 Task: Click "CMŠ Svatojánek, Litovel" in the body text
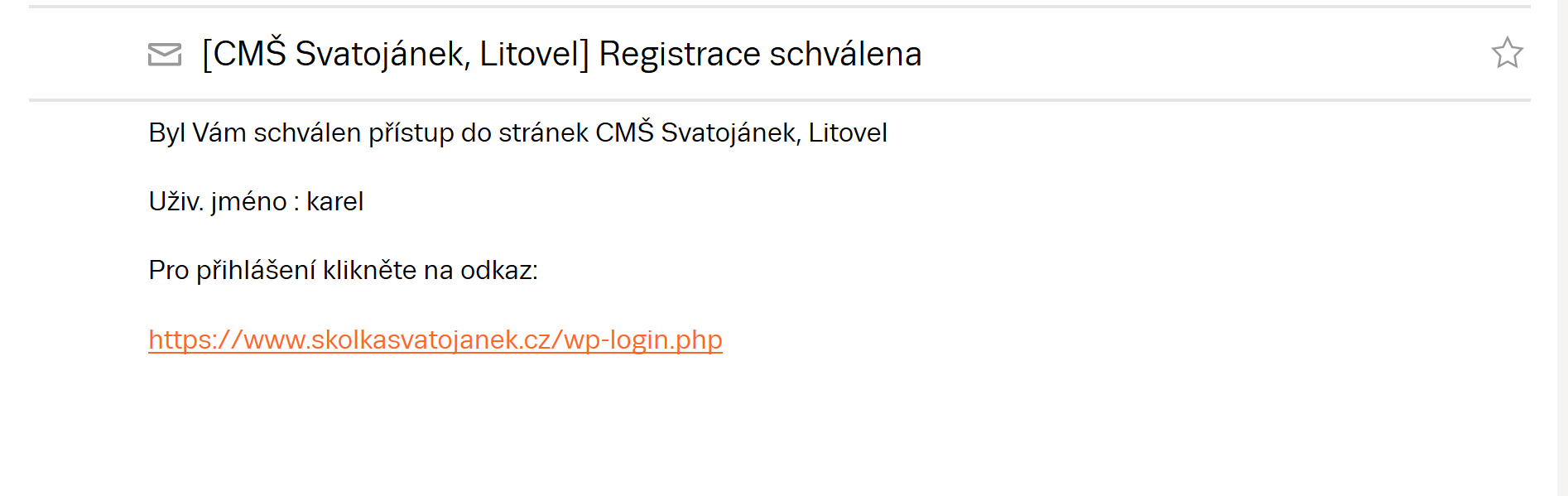pos(741,132)
